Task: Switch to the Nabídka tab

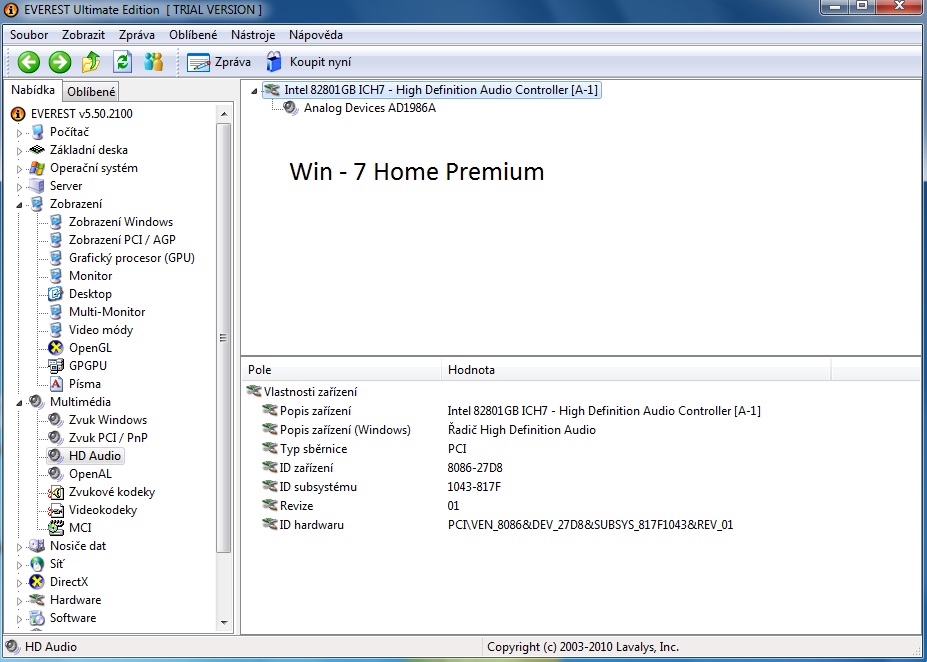Action: (33, 90)
